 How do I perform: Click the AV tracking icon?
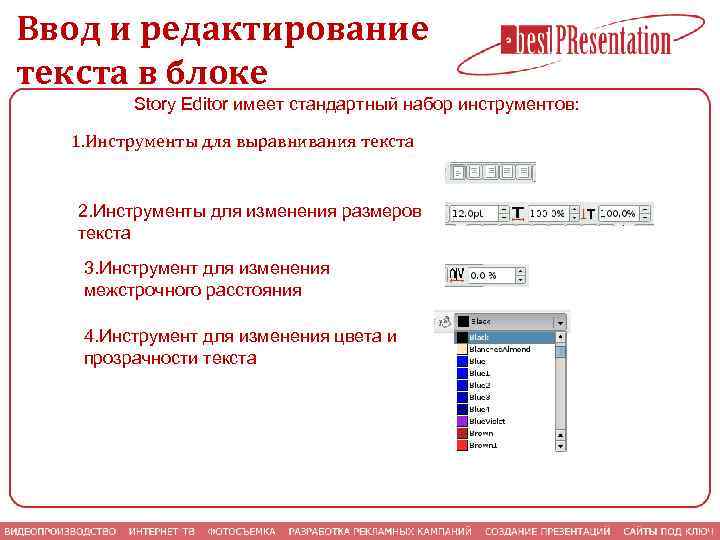pyautogui.click(x=456, y=275)
